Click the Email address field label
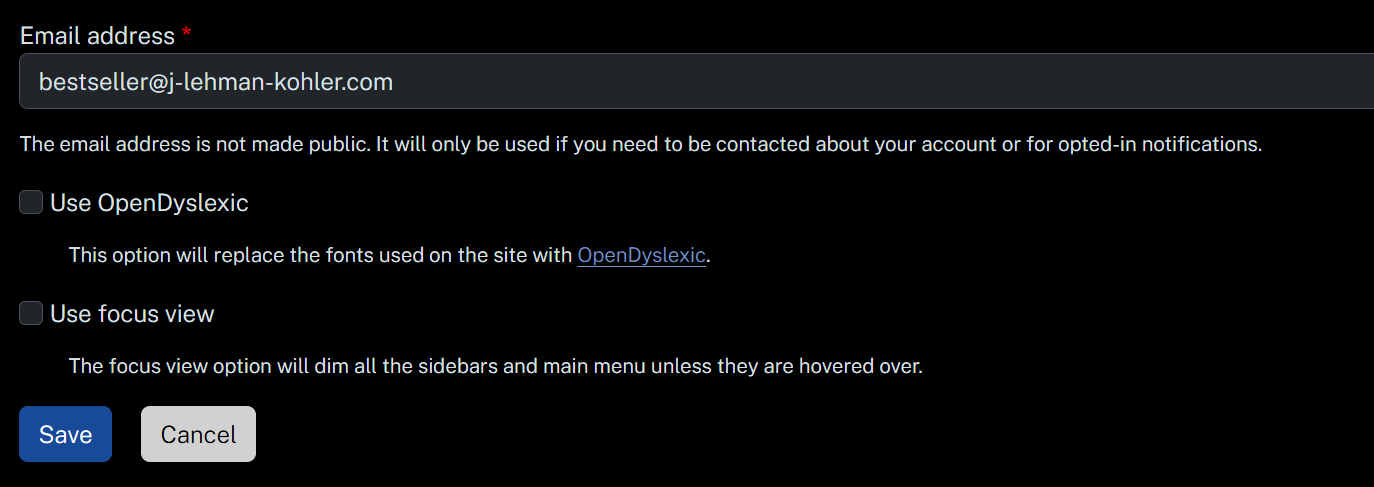 point(97,36)
